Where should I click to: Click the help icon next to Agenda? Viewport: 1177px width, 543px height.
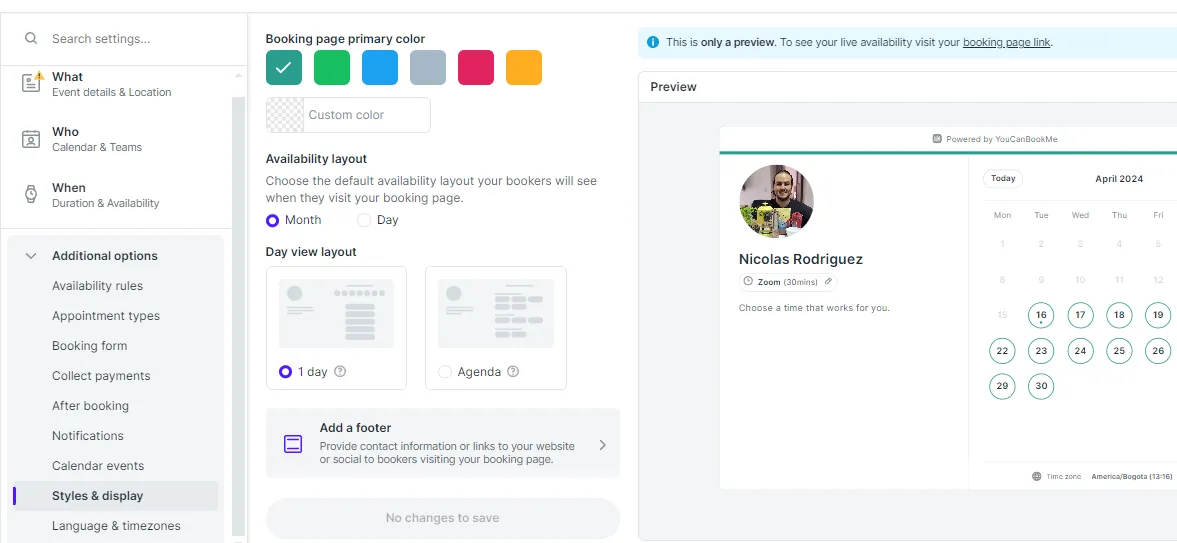pyautogui.click(x=513, y=371)
